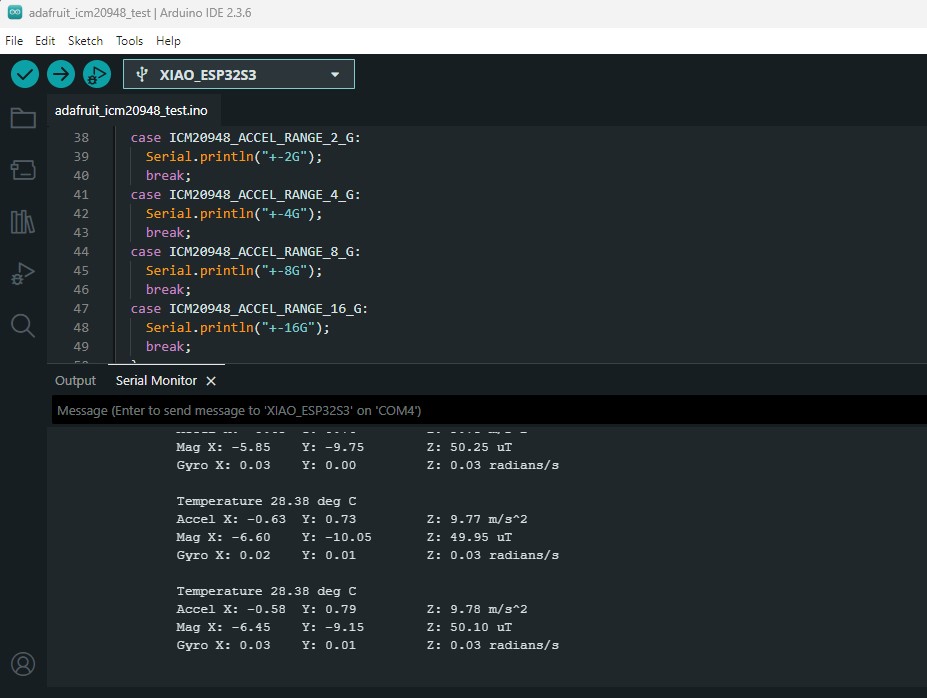
Task: Open the Debug panel in sidebar
Action: [23, 273]
